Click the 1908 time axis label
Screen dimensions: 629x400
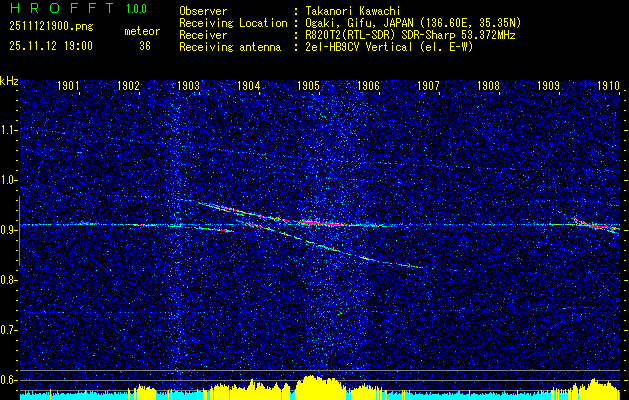click(489, 85)
